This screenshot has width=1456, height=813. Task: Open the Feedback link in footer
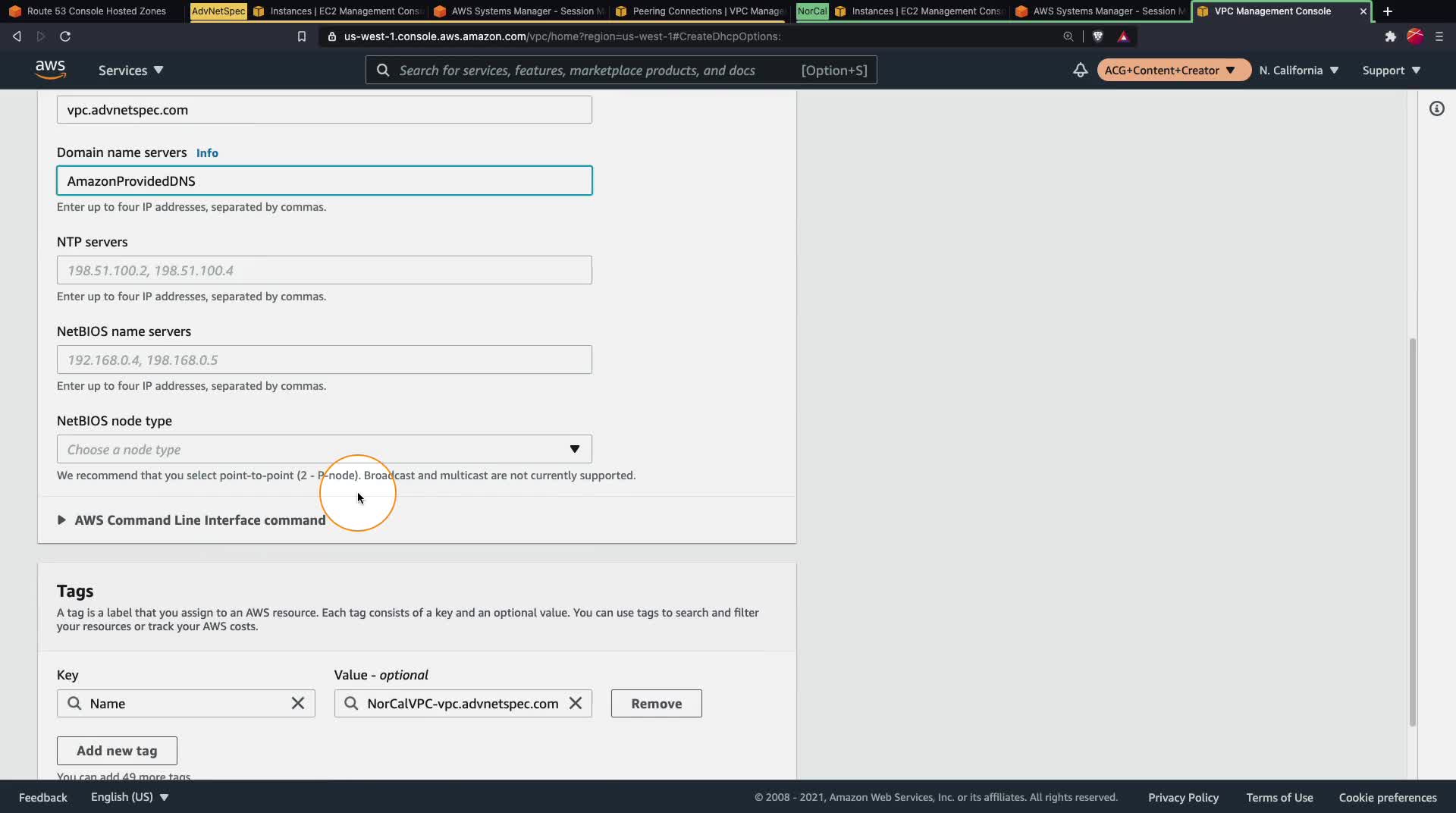tap(43, 797)
